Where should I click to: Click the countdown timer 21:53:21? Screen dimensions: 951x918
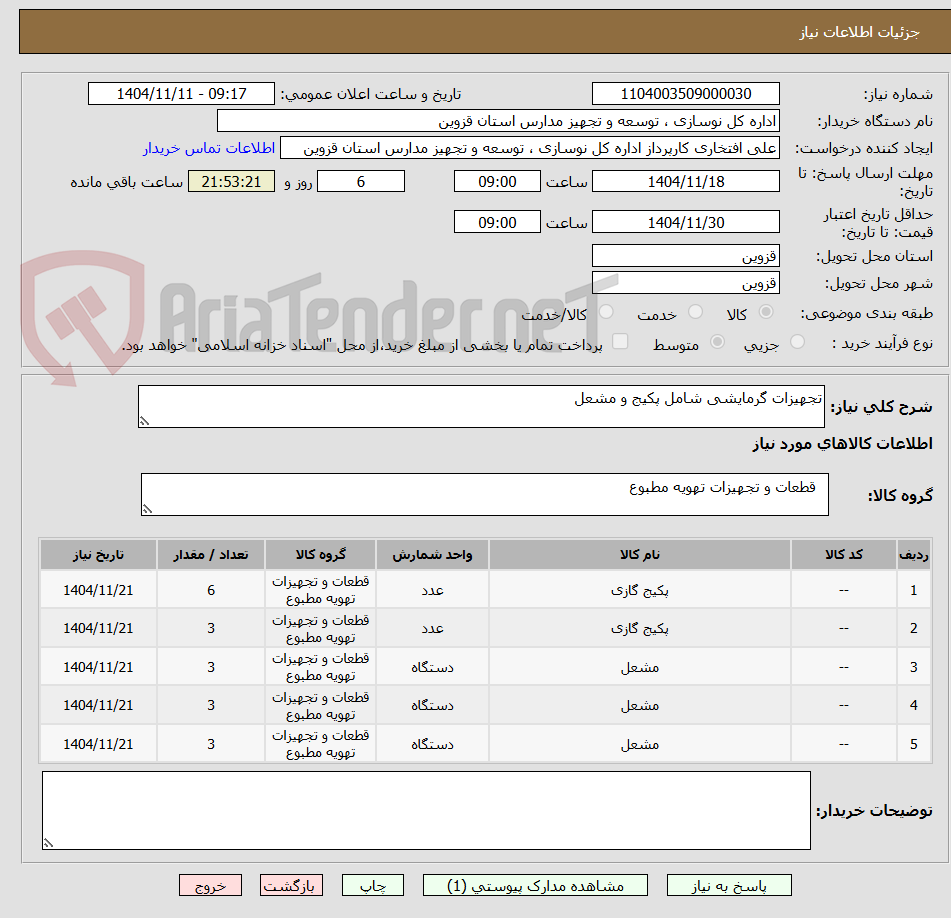click(x=231, y=181)
